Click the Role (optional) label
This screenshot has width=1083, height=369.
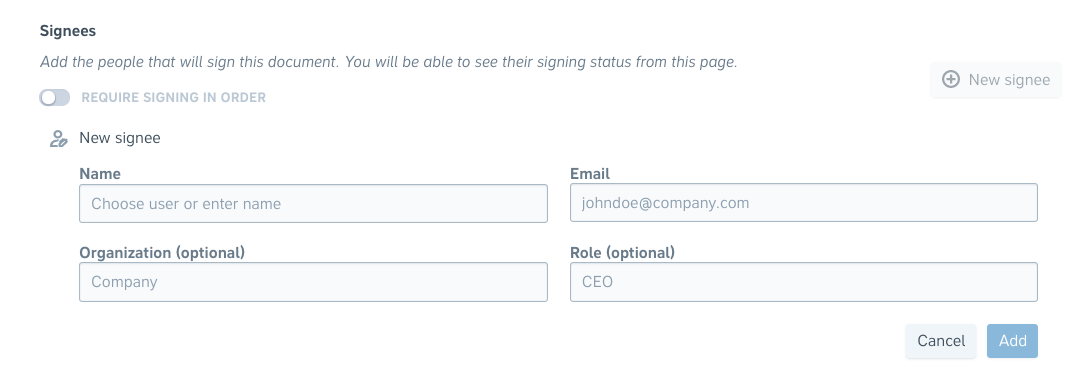622,252
